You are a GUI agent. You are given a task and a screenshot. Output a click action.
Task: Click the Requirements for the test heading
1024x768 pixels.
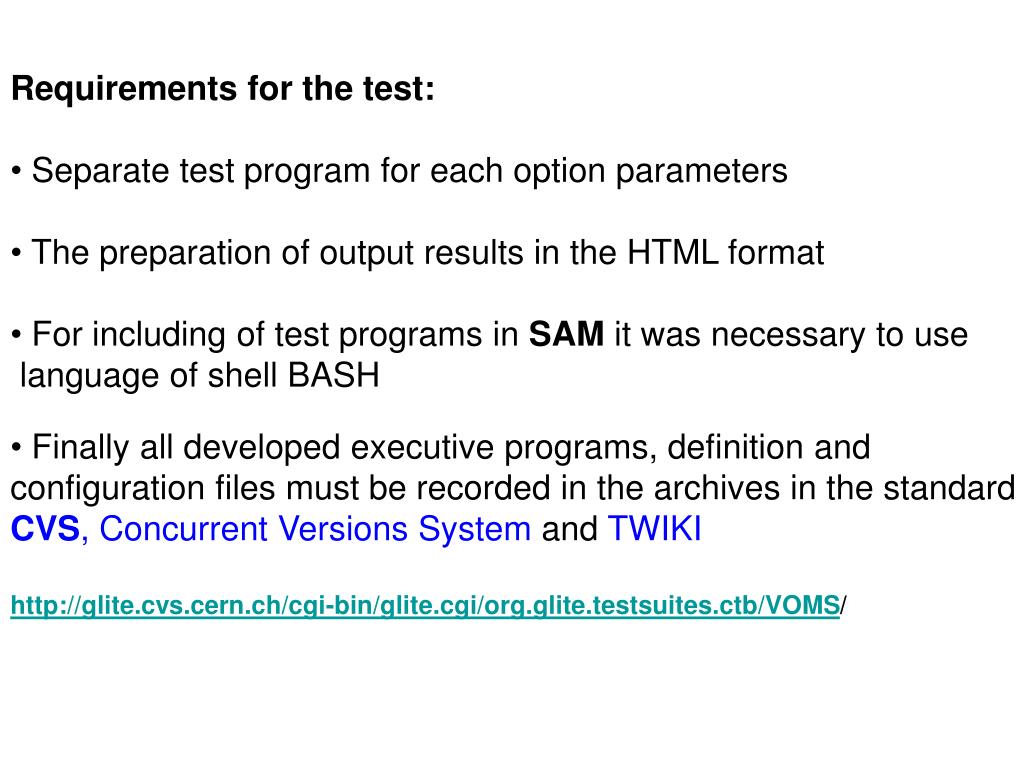pyautogui.click(x=223, y=88)
